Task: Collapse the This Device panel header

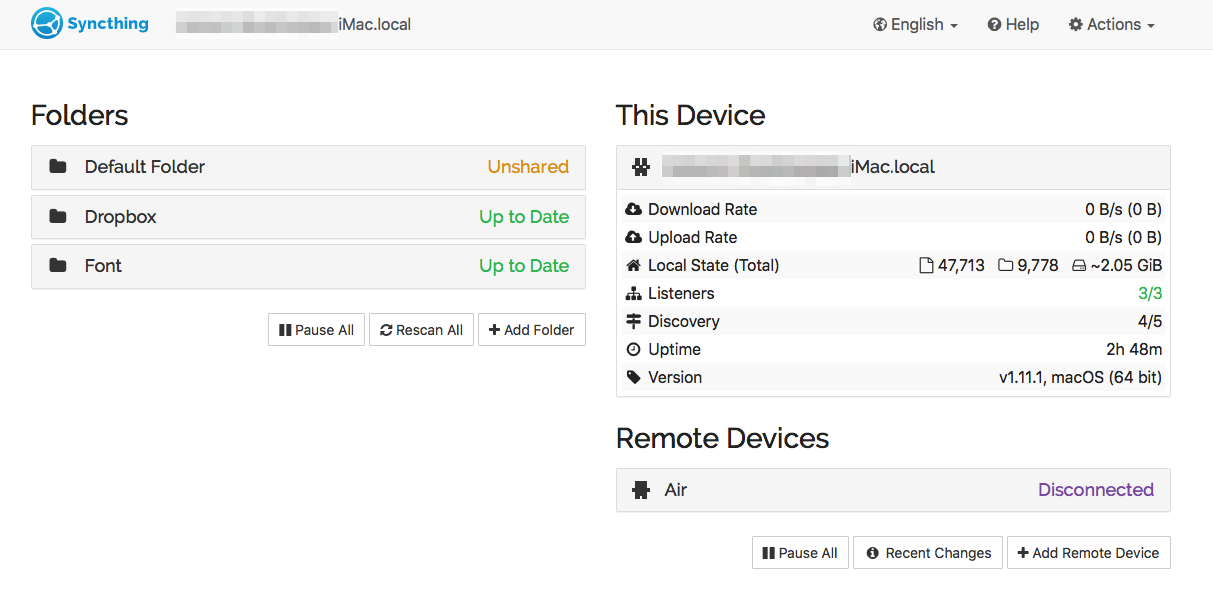Action: [x=893, y=167]
